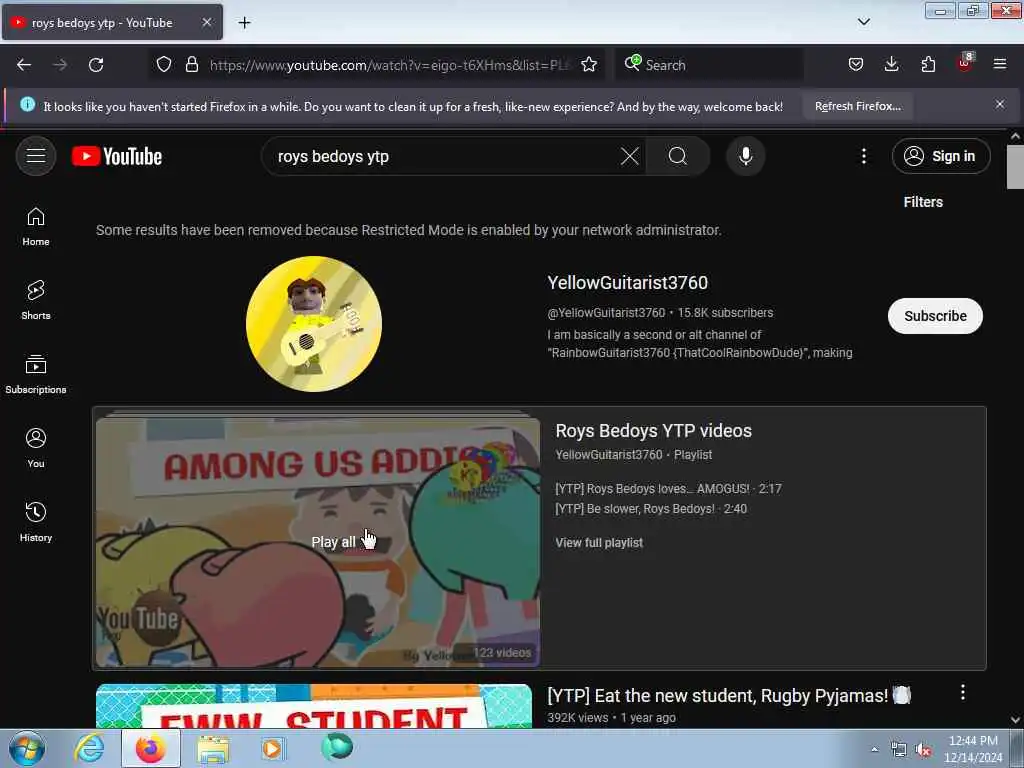This screenshot has width=1024, height=768.
Task: Click YellowGuitarist3760 under the playlist title
Action: 609,455
